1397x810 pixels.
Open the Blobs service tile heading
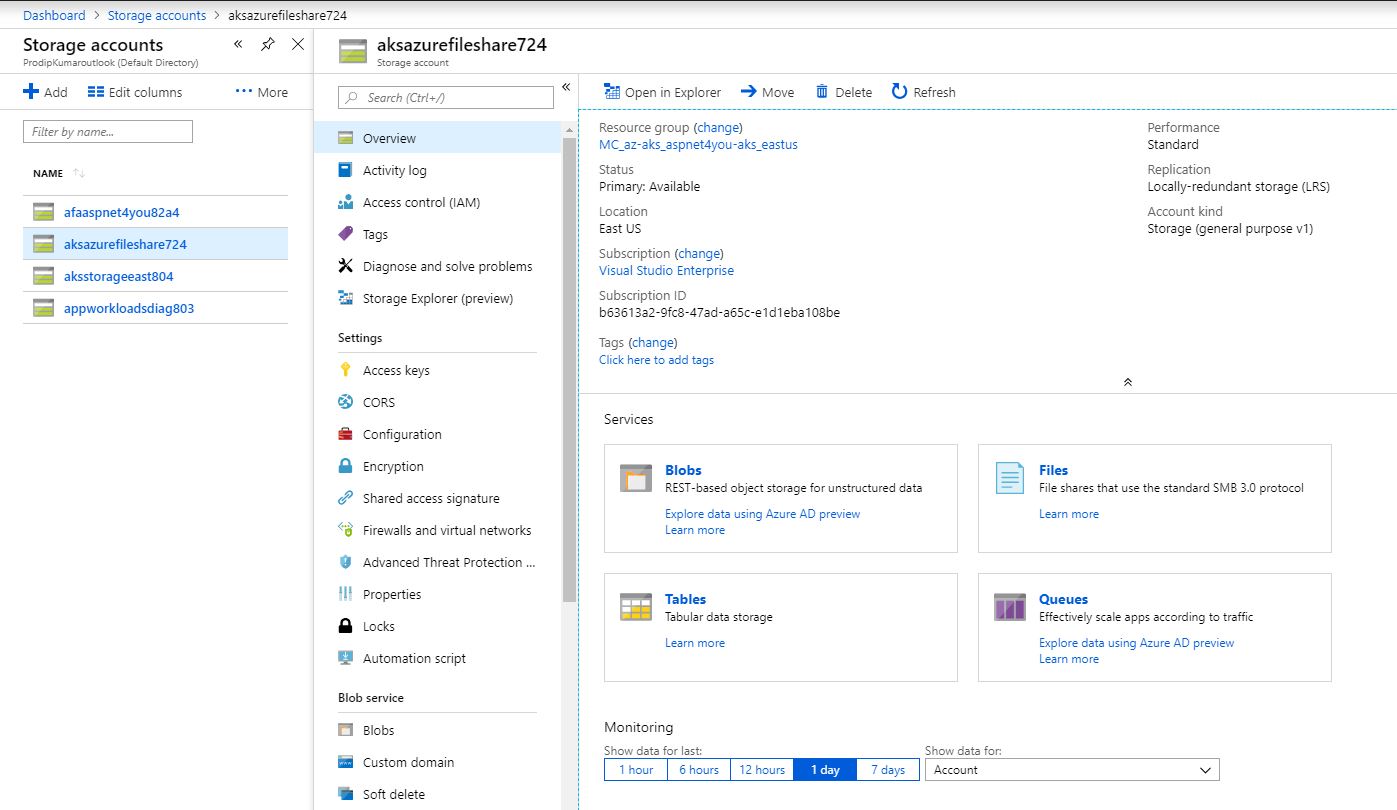tap(683, 470)
